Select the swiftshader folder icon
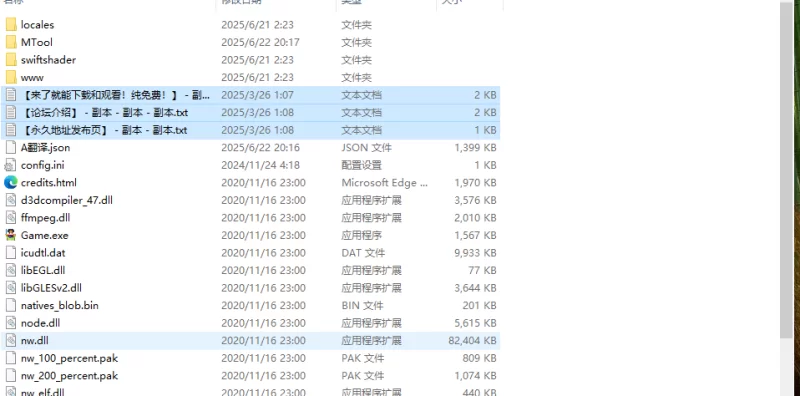Screen dimensions: 800x396 [x=11, y=60]
